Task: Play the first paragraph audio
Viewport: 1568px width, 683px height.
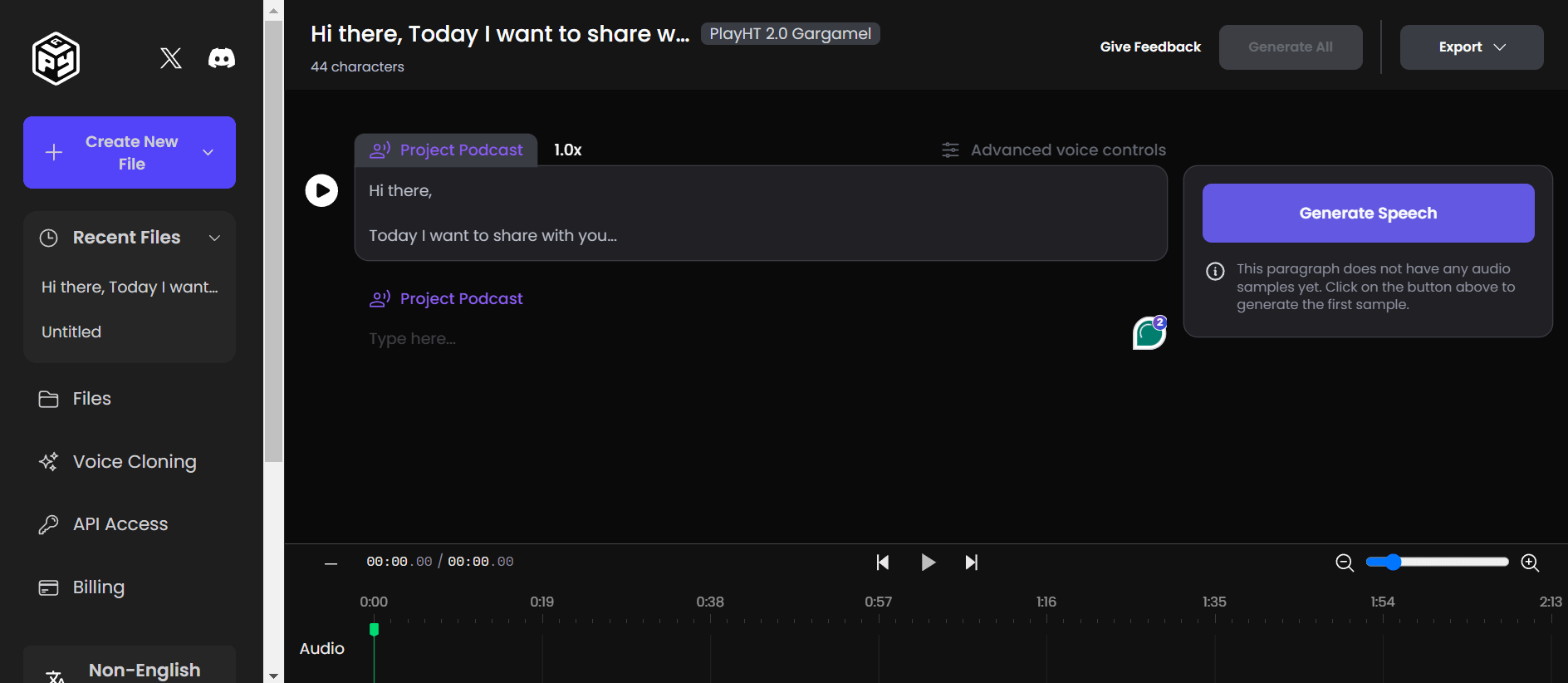Action: [321, 190]
